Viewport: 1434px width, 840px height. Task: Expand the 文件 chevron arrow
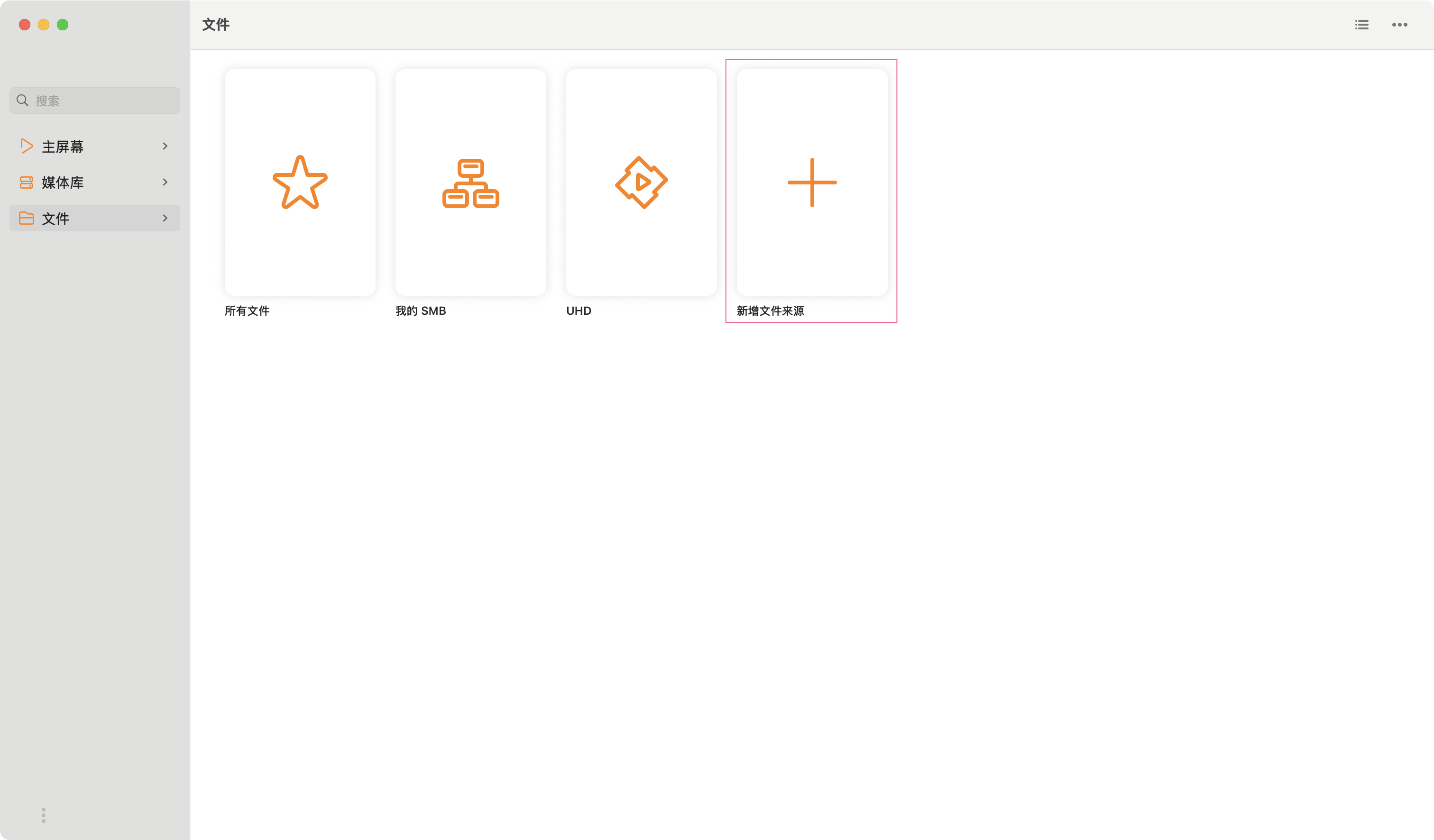pos(165,219)
